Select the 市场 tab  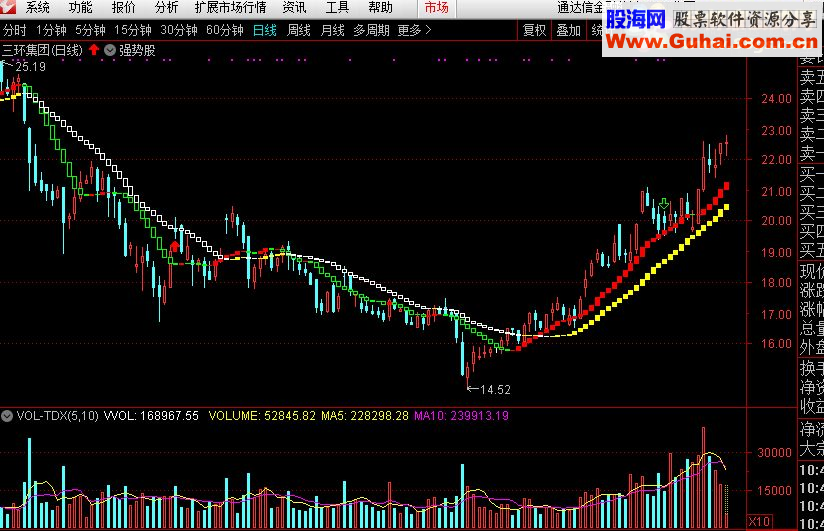click(437, 7)
